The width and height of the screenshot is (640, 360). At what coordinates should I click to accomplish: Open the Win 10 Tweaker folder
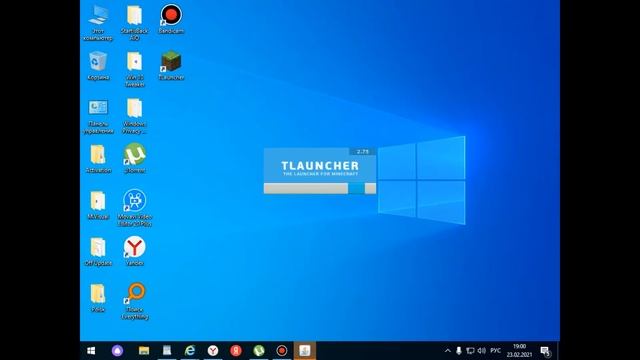point(134,69)
